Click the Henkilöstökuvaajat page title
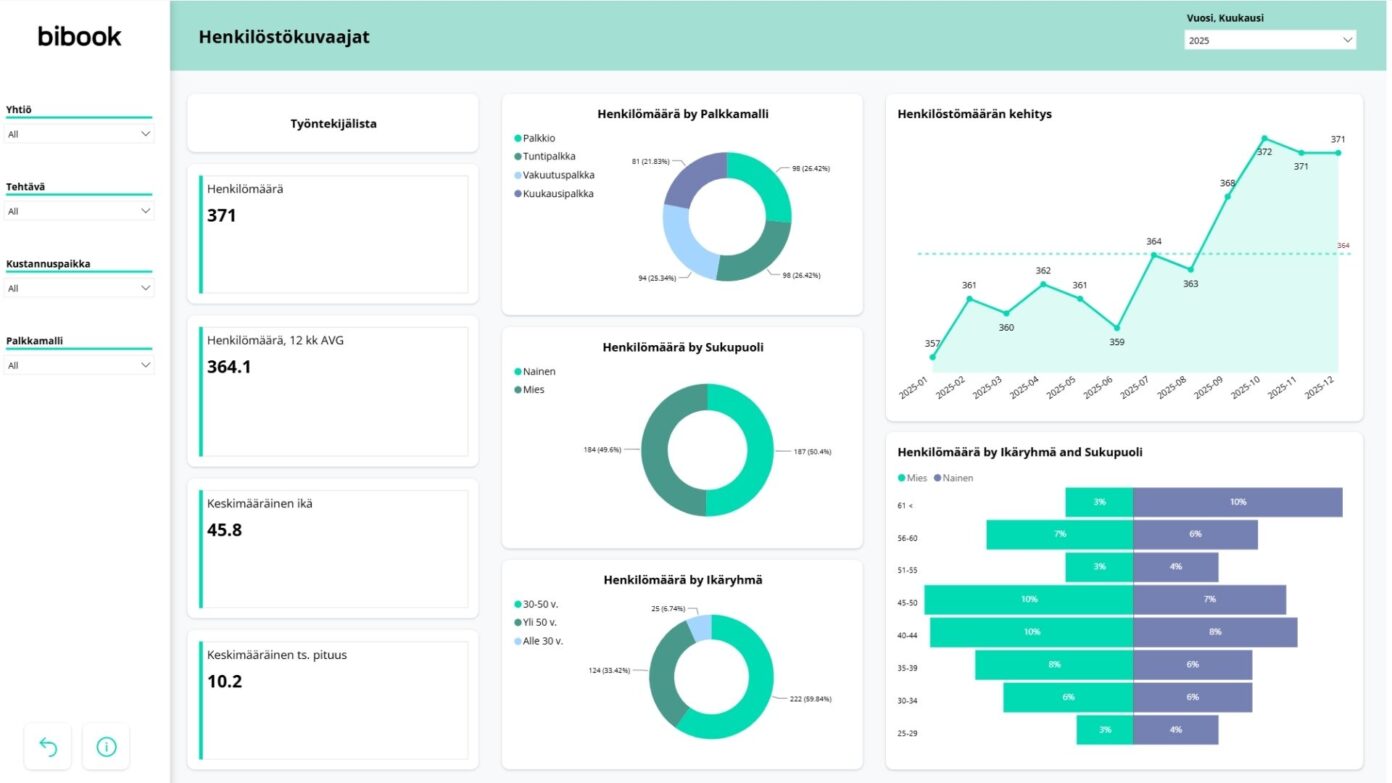The width and height of the screenshot is (1392, 783). (x=284, y=36)
